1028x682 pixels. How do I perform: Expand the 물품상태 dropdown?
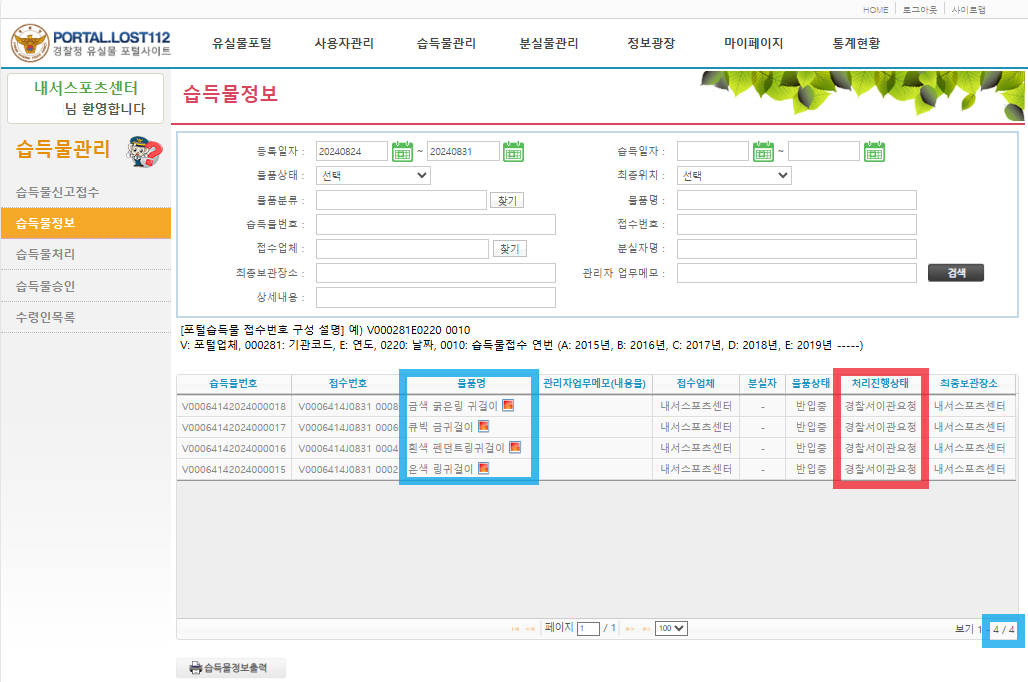pyautogui.click(x=373, y=176)
